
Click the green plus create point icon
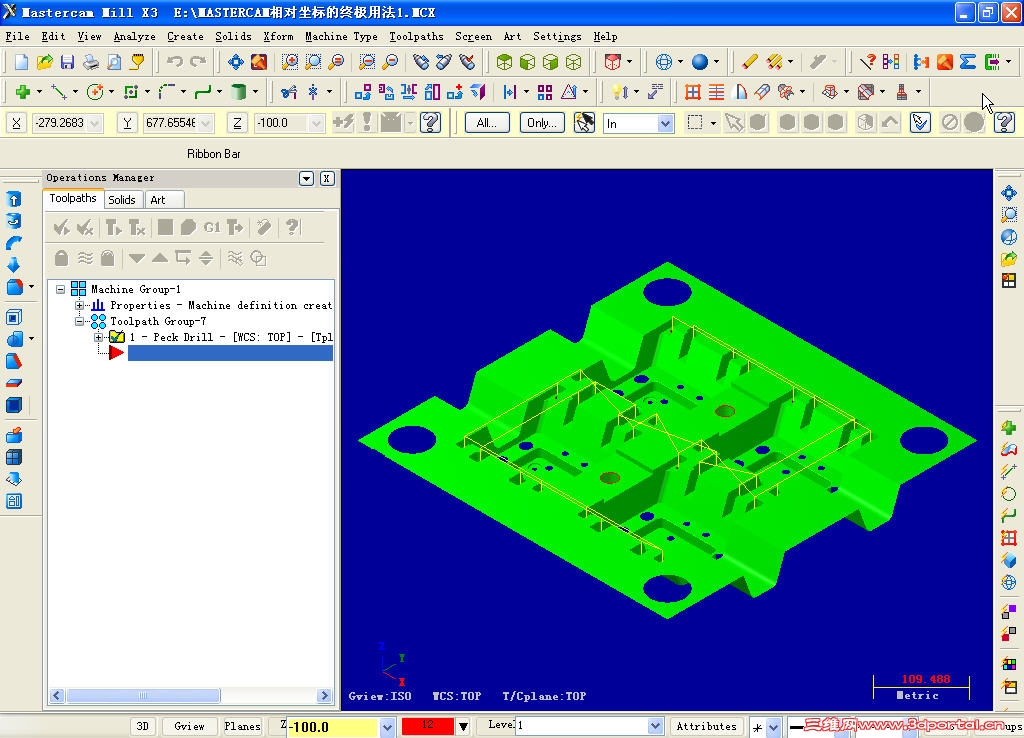coord(24,92)
